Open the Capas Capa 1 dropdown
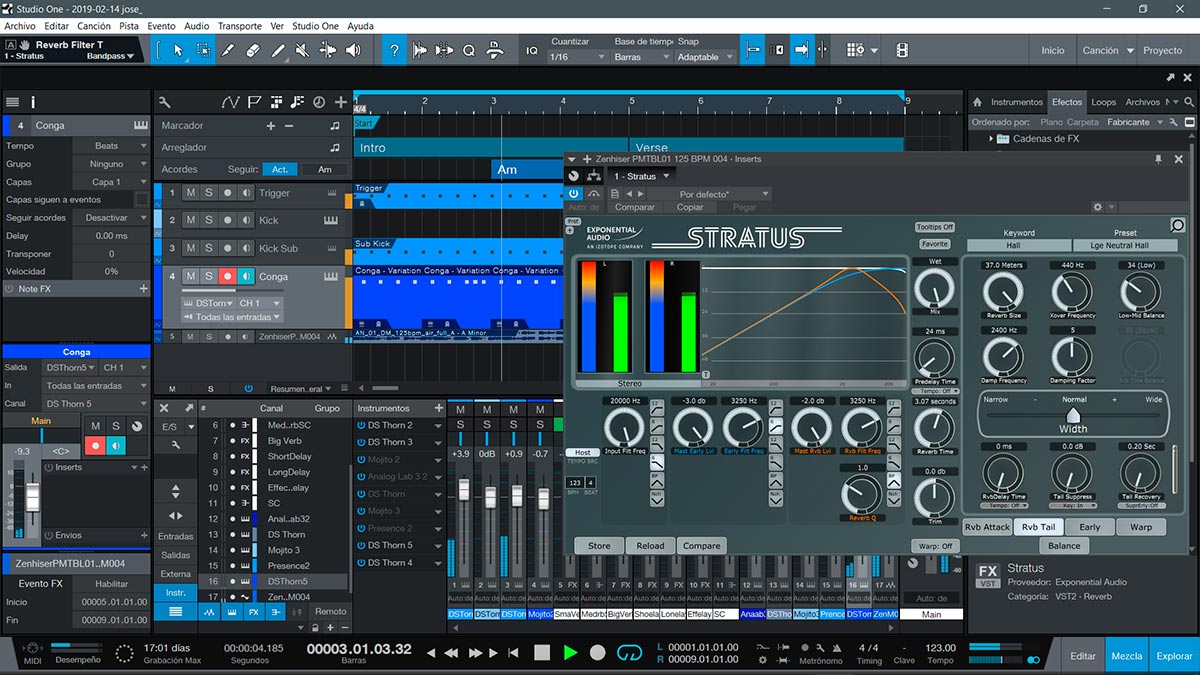Image resolution: width=1200 pixels, height=675 pixels. pyautogui.click(x=112, y=182)
